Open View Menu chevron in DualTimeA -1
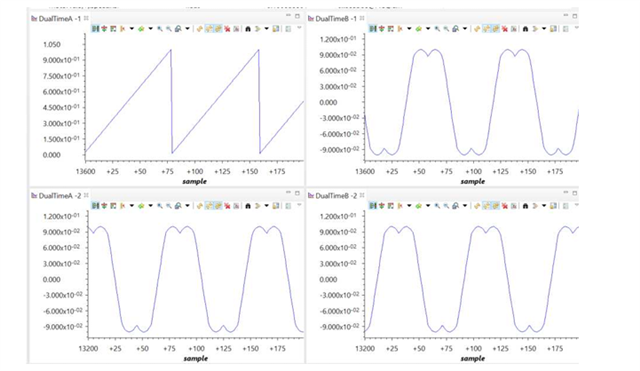The width and height of the screenshot is (640, 371). tap(299, 28)
